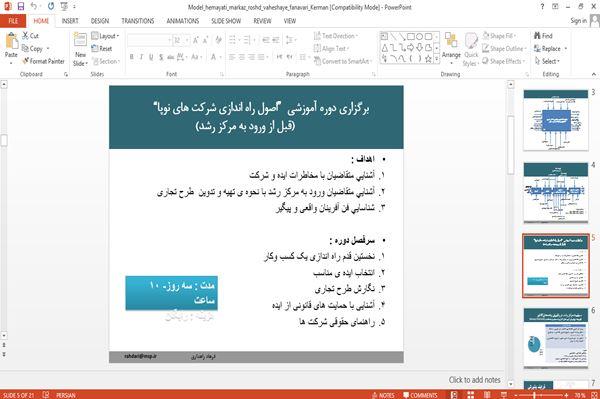The image size is (600, 399).
Task: Switch to Reading View icon
Action: pos(487,395)
